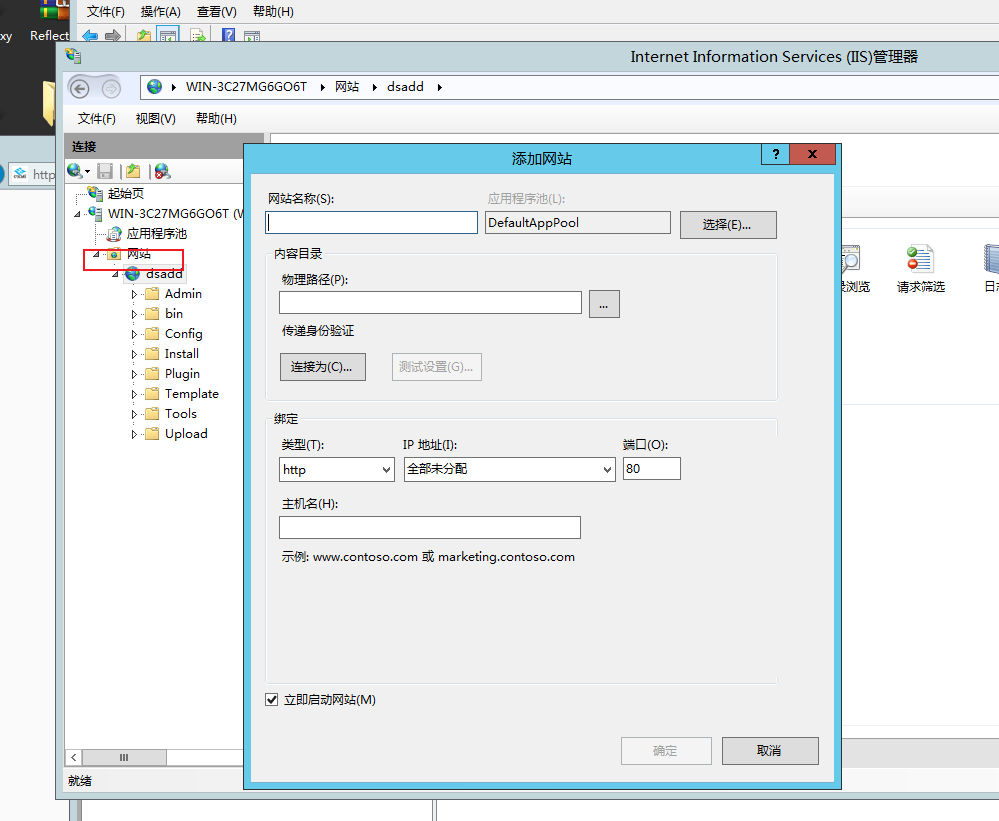The width and height of the screenshot is (999, 821).
Task: Click the 连接为(C)... button
Action: point(323,367)
